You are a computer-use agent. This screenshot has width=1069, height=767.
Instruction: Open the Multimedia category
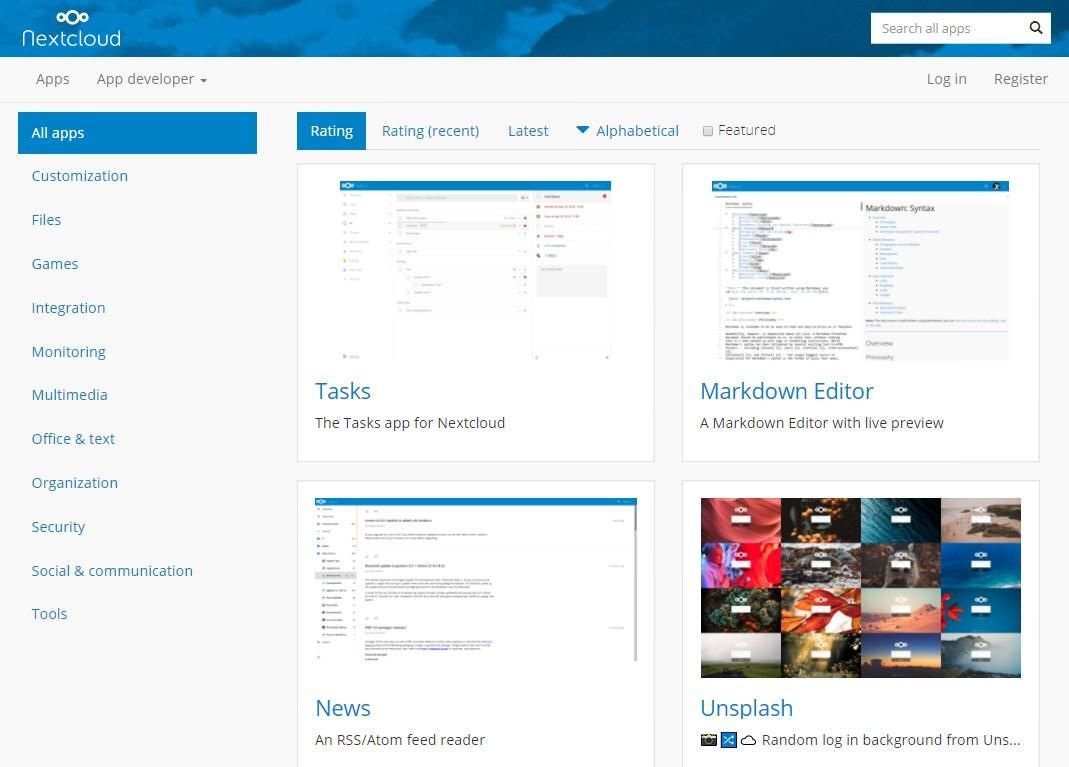tap(70, 395)
